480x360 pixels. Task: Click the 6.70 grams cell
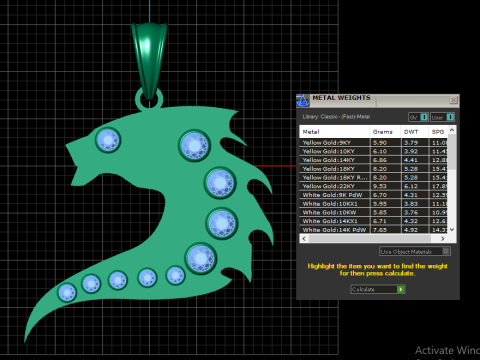(385, 195)
